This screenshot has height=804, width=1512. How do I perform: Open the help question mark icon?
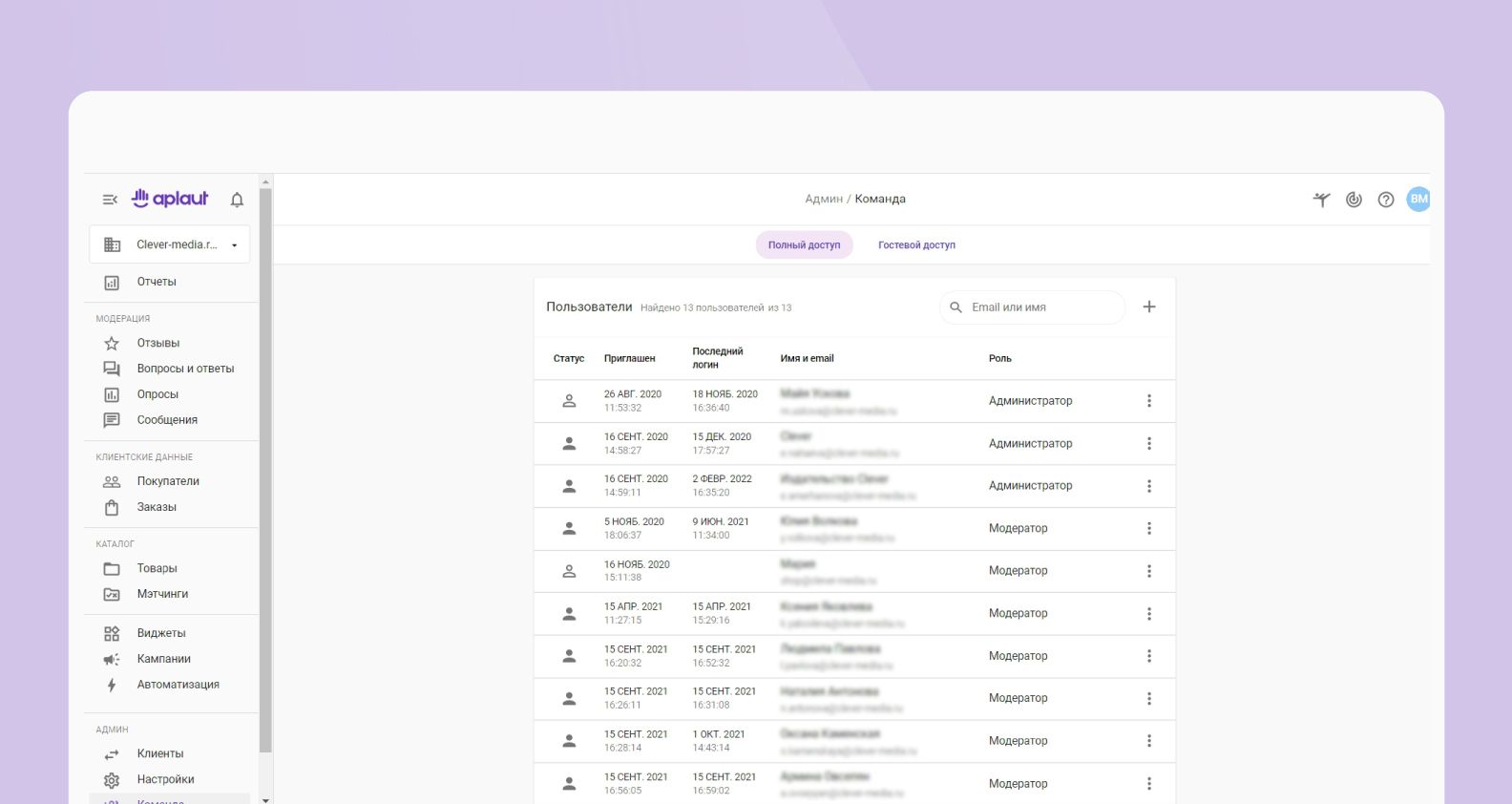click(1386, 200)
